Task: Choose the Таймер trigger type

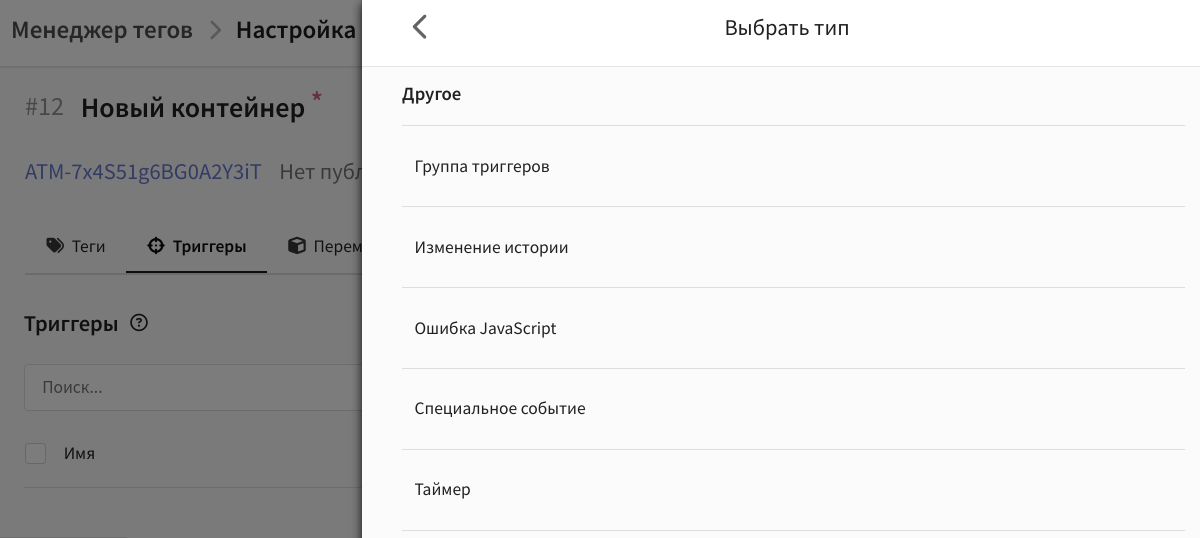Action: (x=793, y=489)
